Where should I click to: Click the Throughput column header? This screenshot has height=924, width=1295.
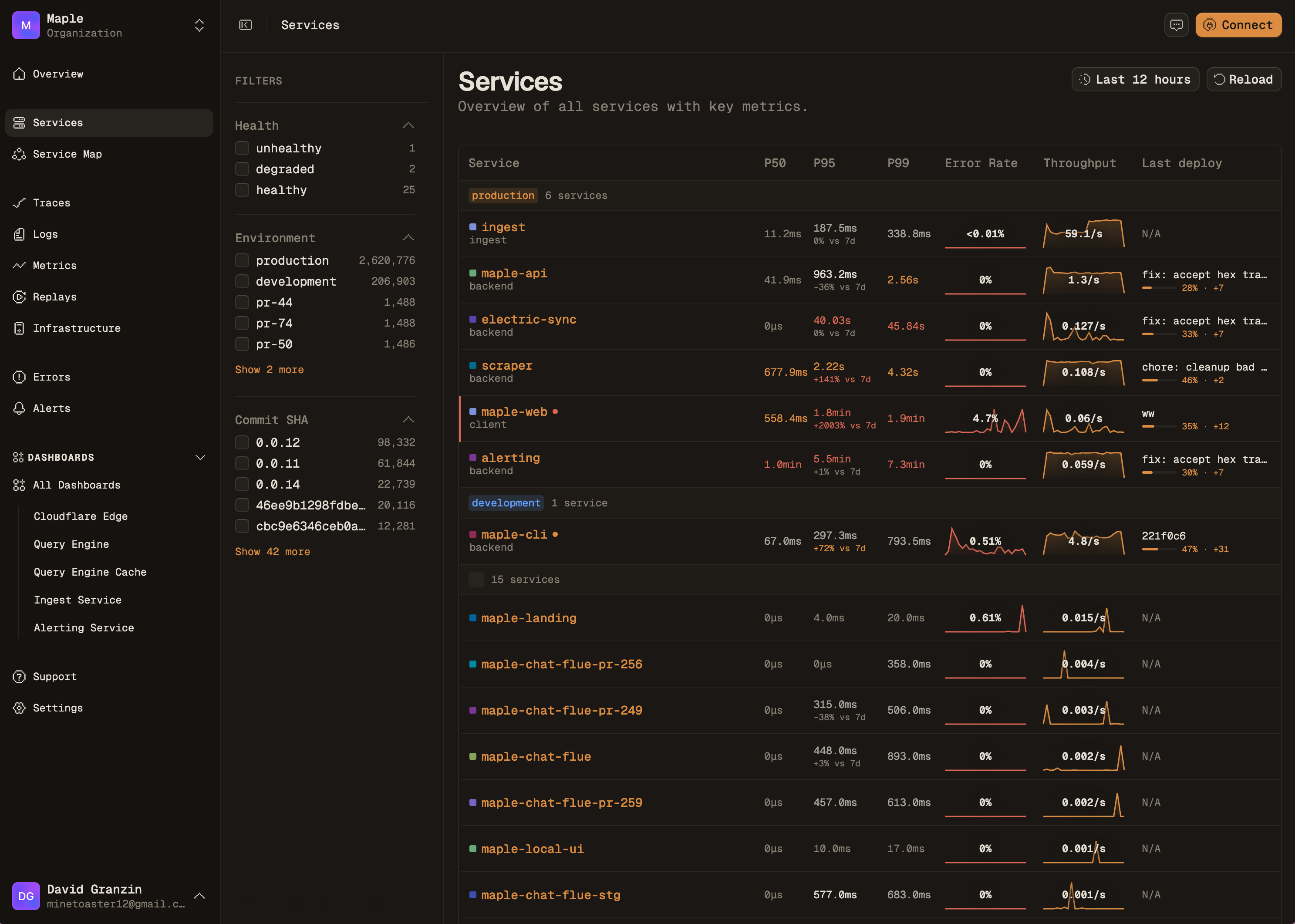pyautogui.click(x=1079, y=163)
